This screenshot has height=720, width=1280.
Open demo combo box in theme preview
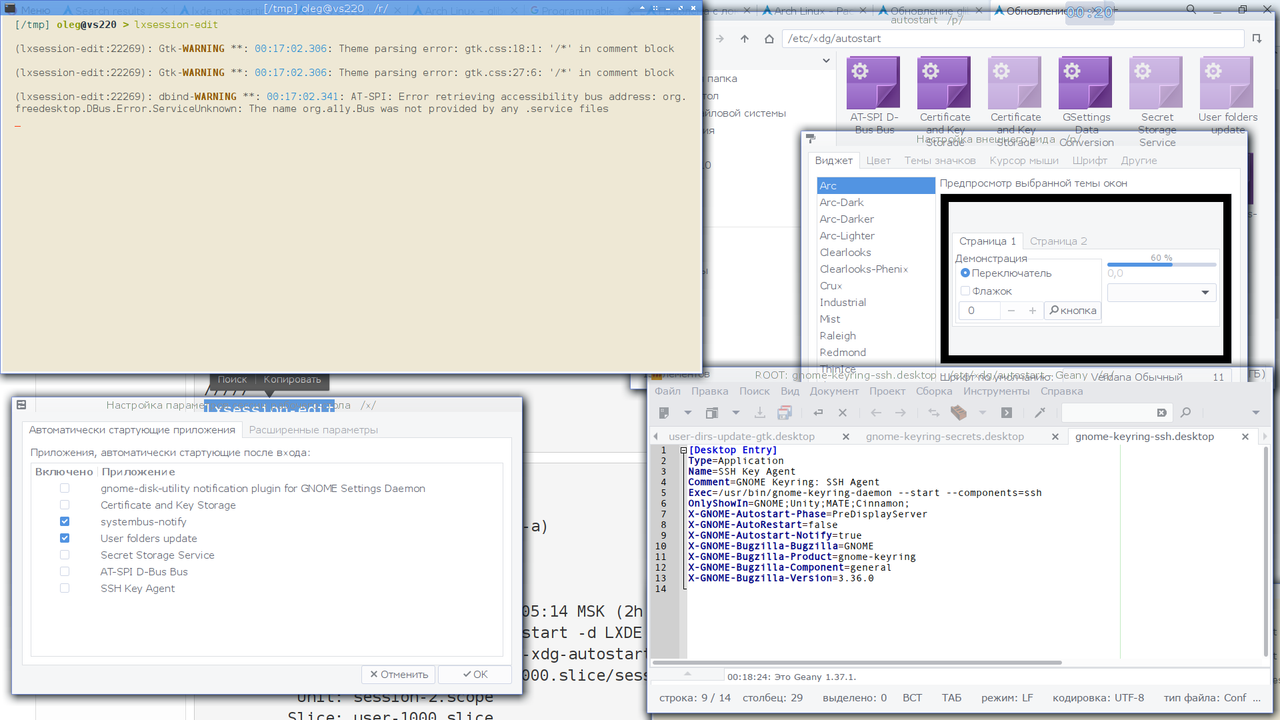(1162, 292)
